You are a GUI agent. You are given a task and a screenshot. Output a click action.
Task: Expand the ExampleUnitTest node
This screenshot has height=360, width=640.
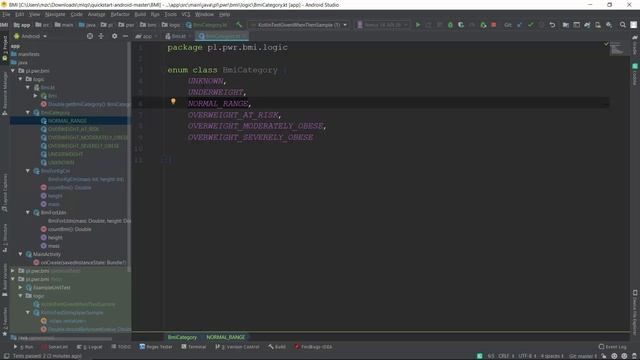click(x=20, y=287)
